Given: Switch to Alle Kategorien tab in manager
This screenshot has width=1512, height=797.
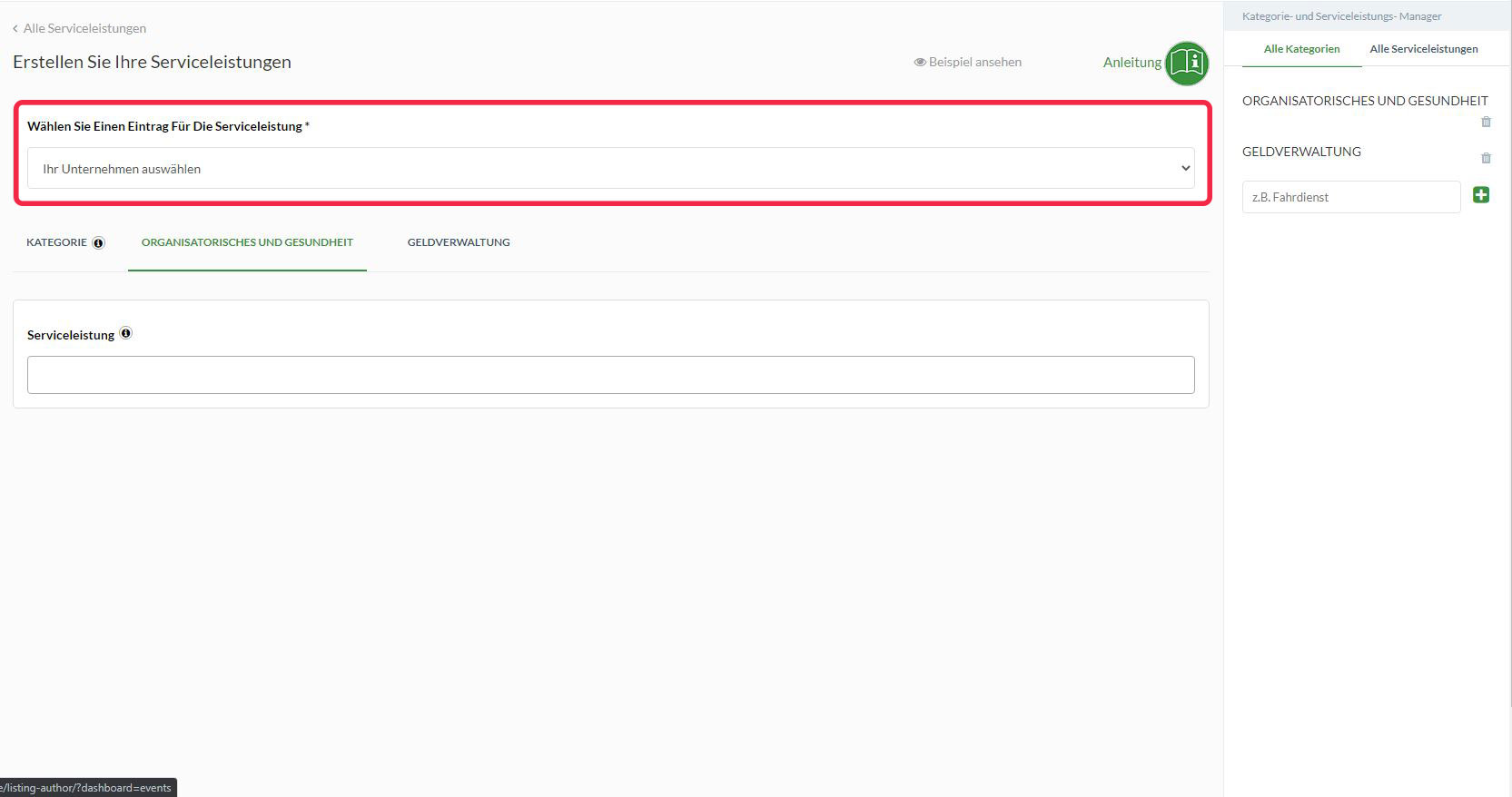Looking at the screenshot, I should click(x=1301, y=49).
